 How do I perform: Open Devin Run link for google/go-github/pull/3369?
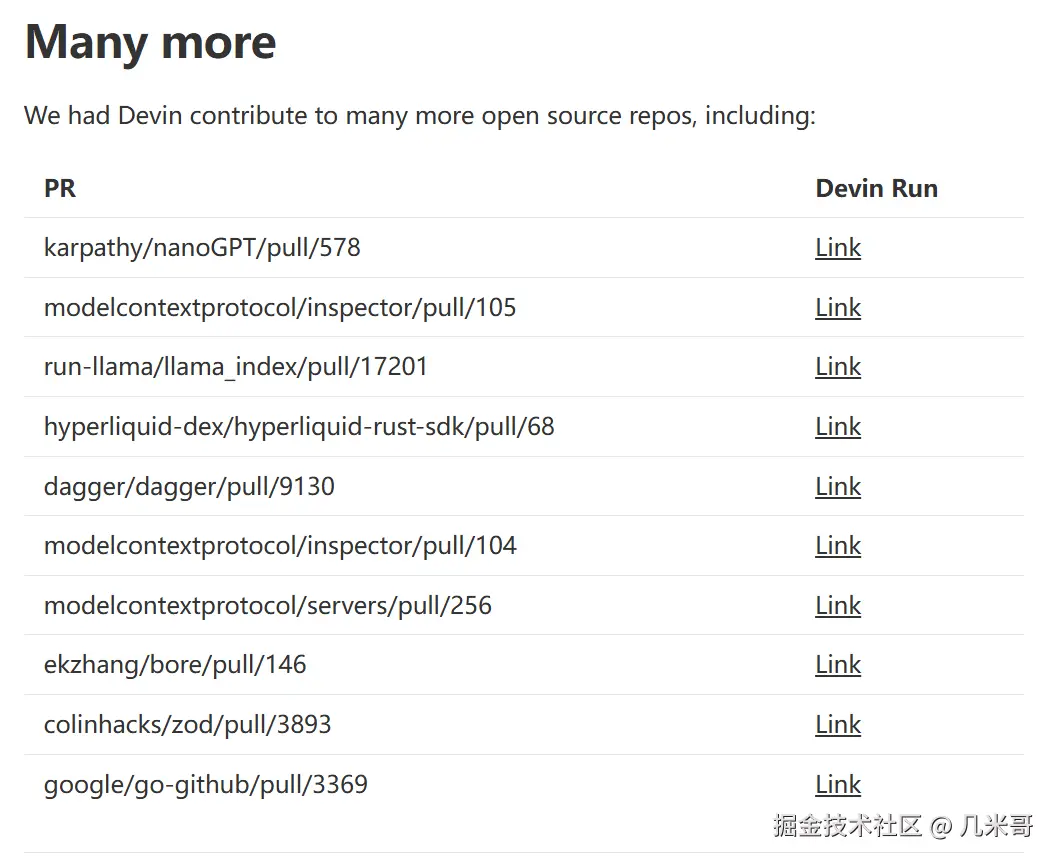pos(838,784)
